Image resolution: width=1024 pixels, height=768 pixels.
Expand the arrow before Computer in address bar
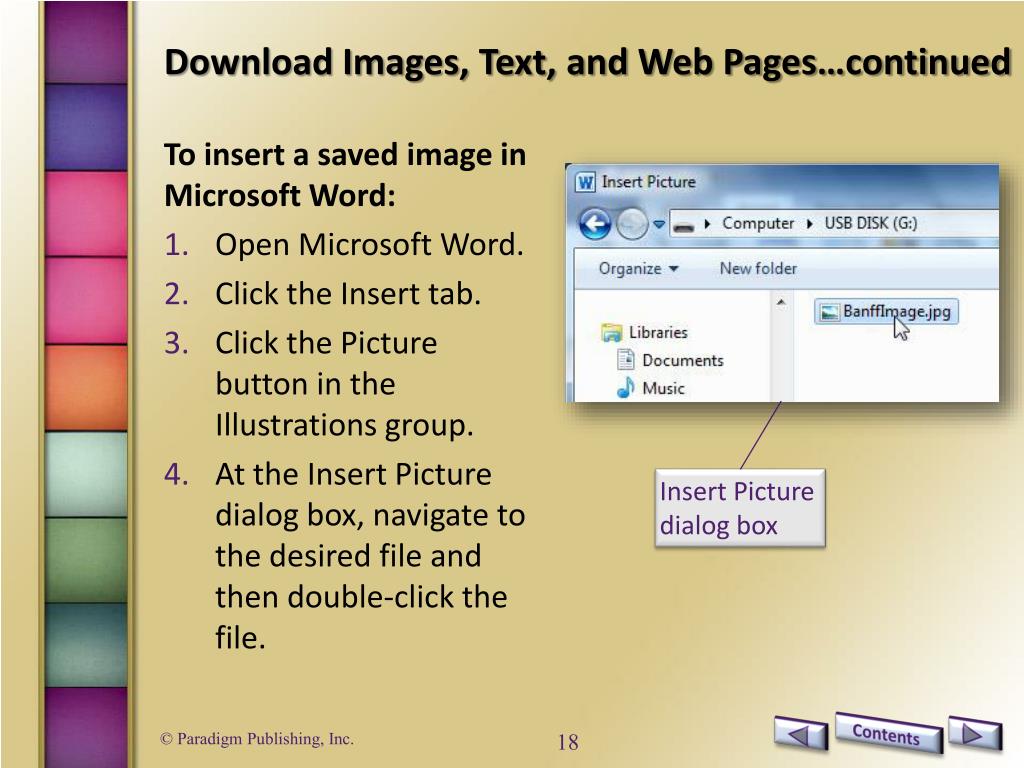click(x=707, y=224)
